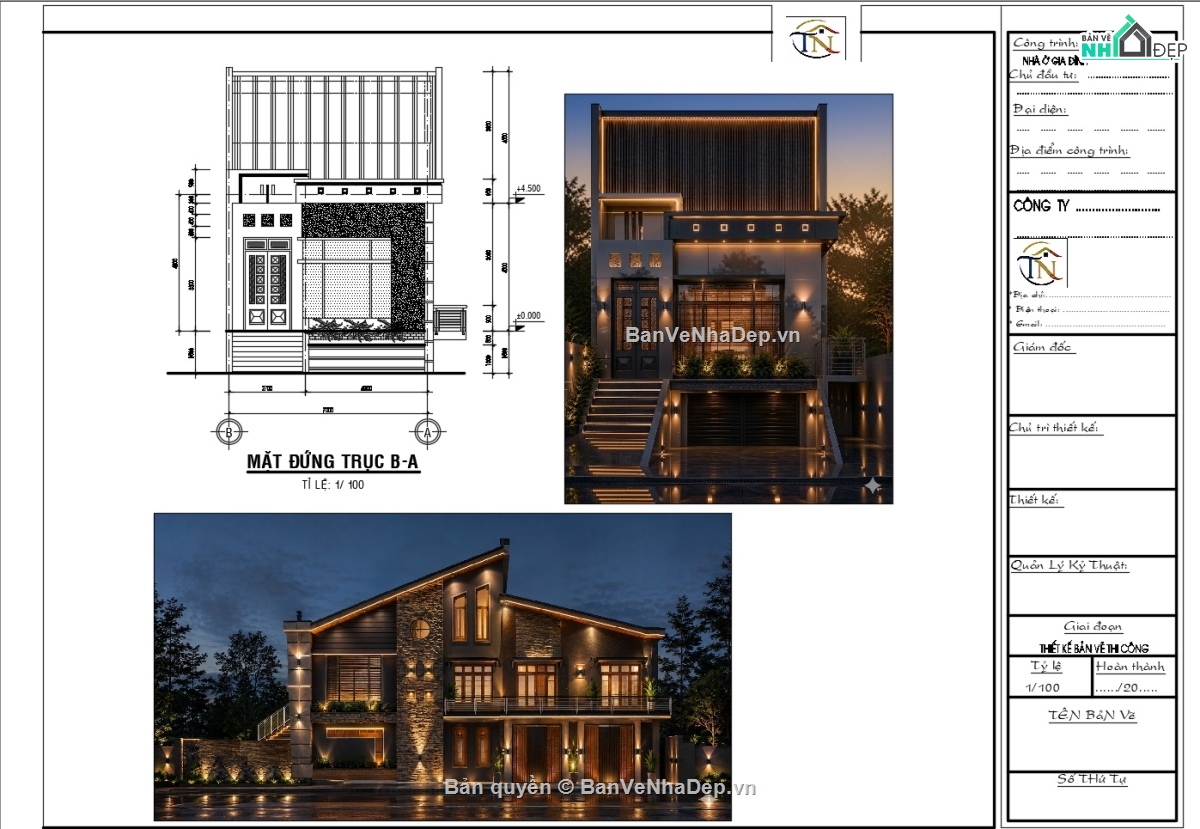Select the TN logo under CÔNG TY

pyautogui.click(x=1041, y=263)
